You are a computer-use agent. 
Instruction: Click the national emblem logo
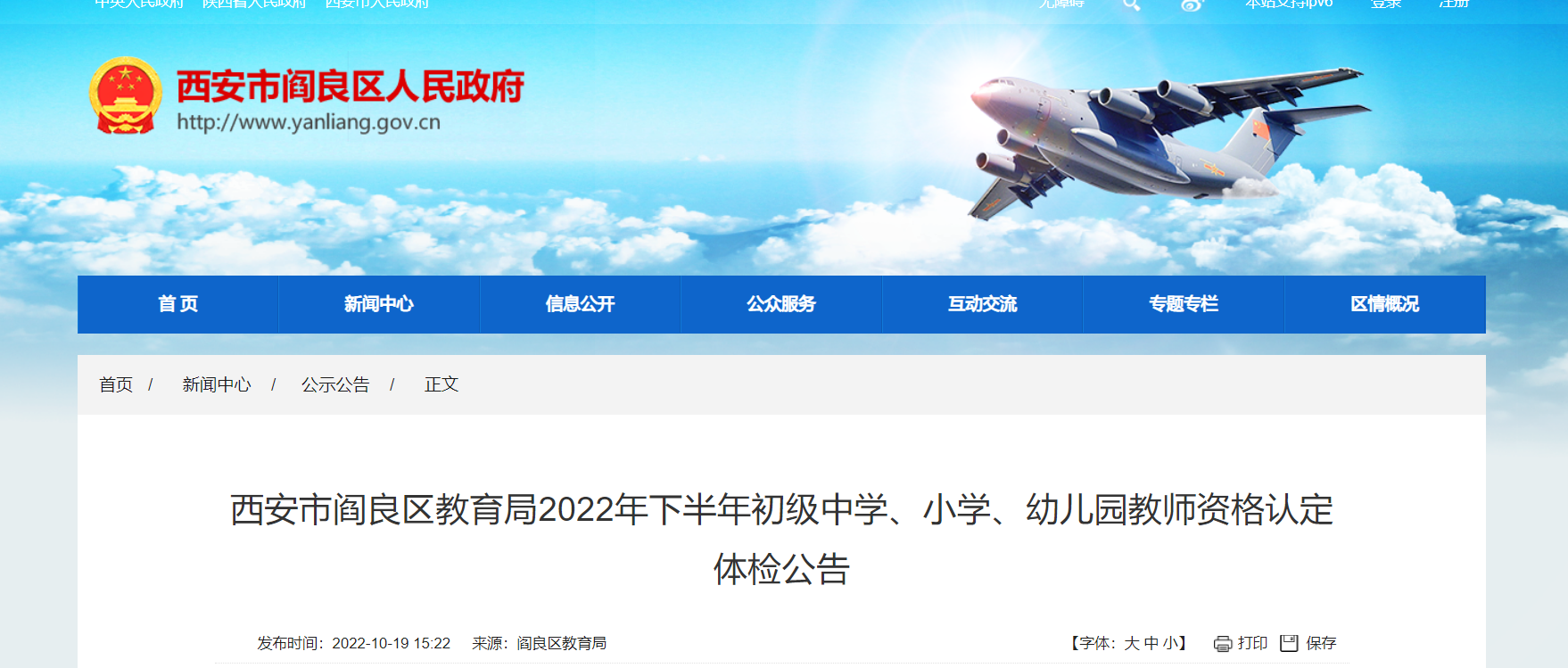point(126,95)
